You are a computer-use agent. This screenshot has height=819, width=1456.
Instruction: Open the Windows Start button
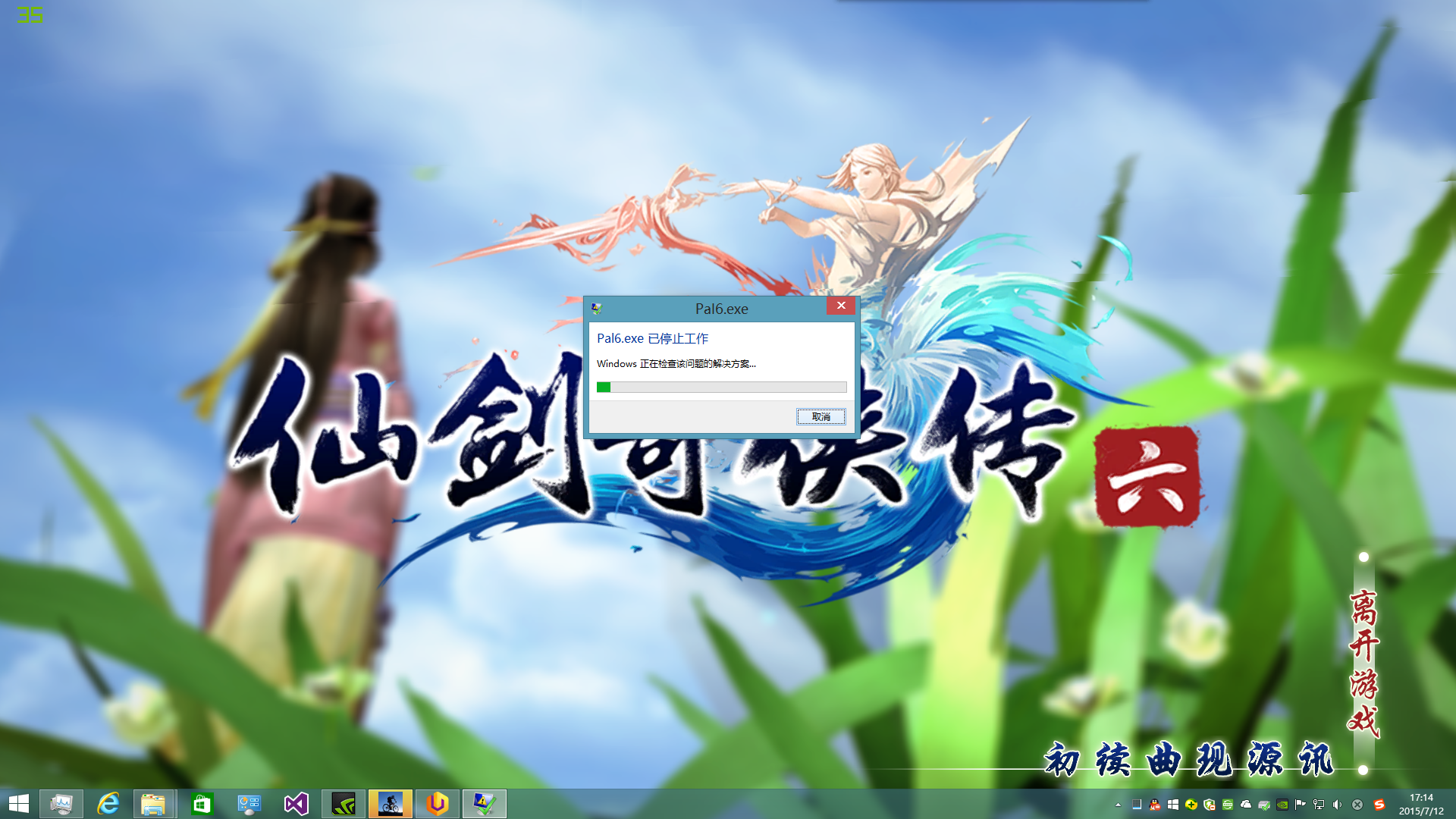coord(18,804)
